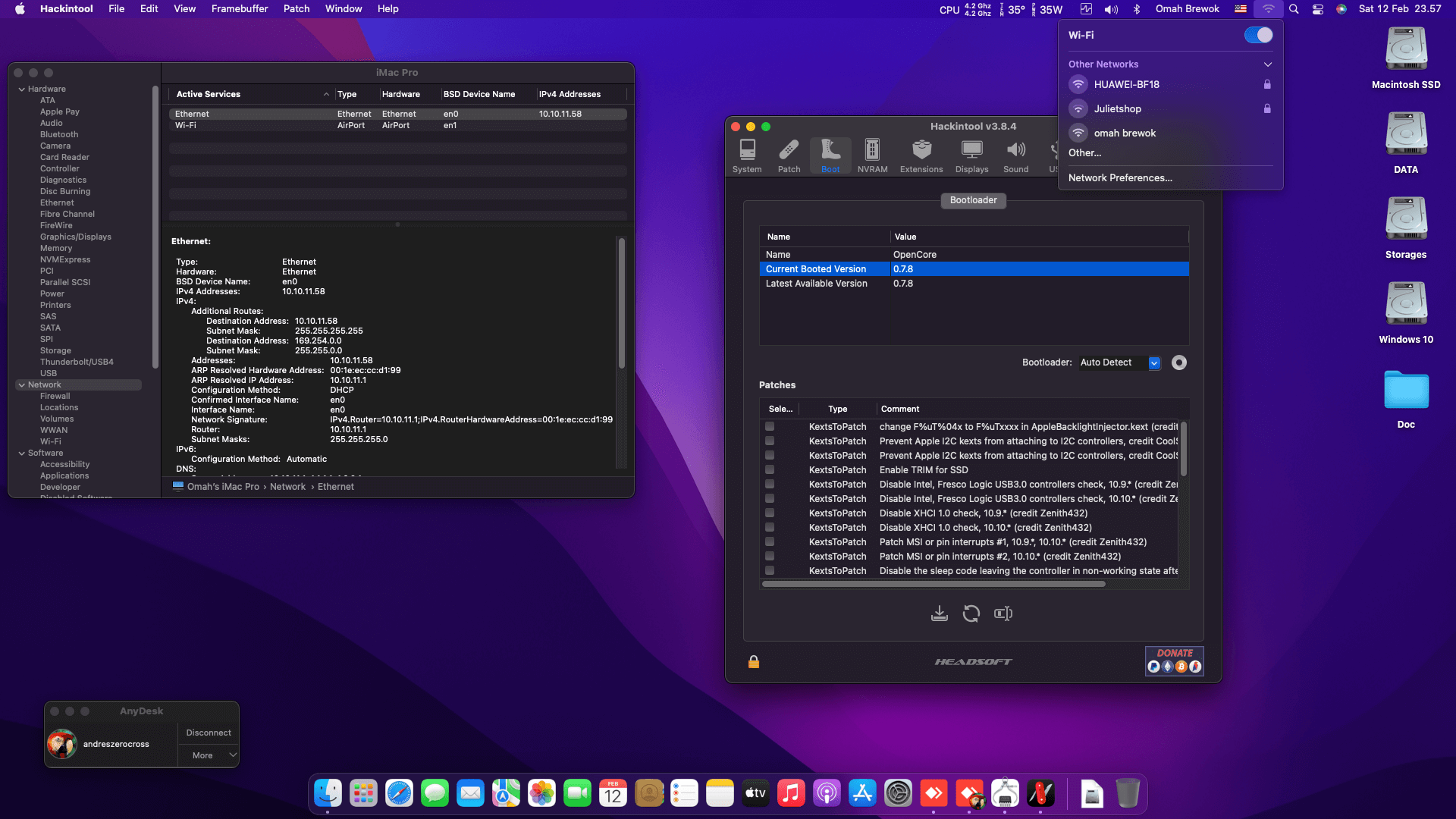The width and height of the screenshot is (1456, 819).
Task: Open the Sound section in Hackintool
Action: pos(1015,156)
